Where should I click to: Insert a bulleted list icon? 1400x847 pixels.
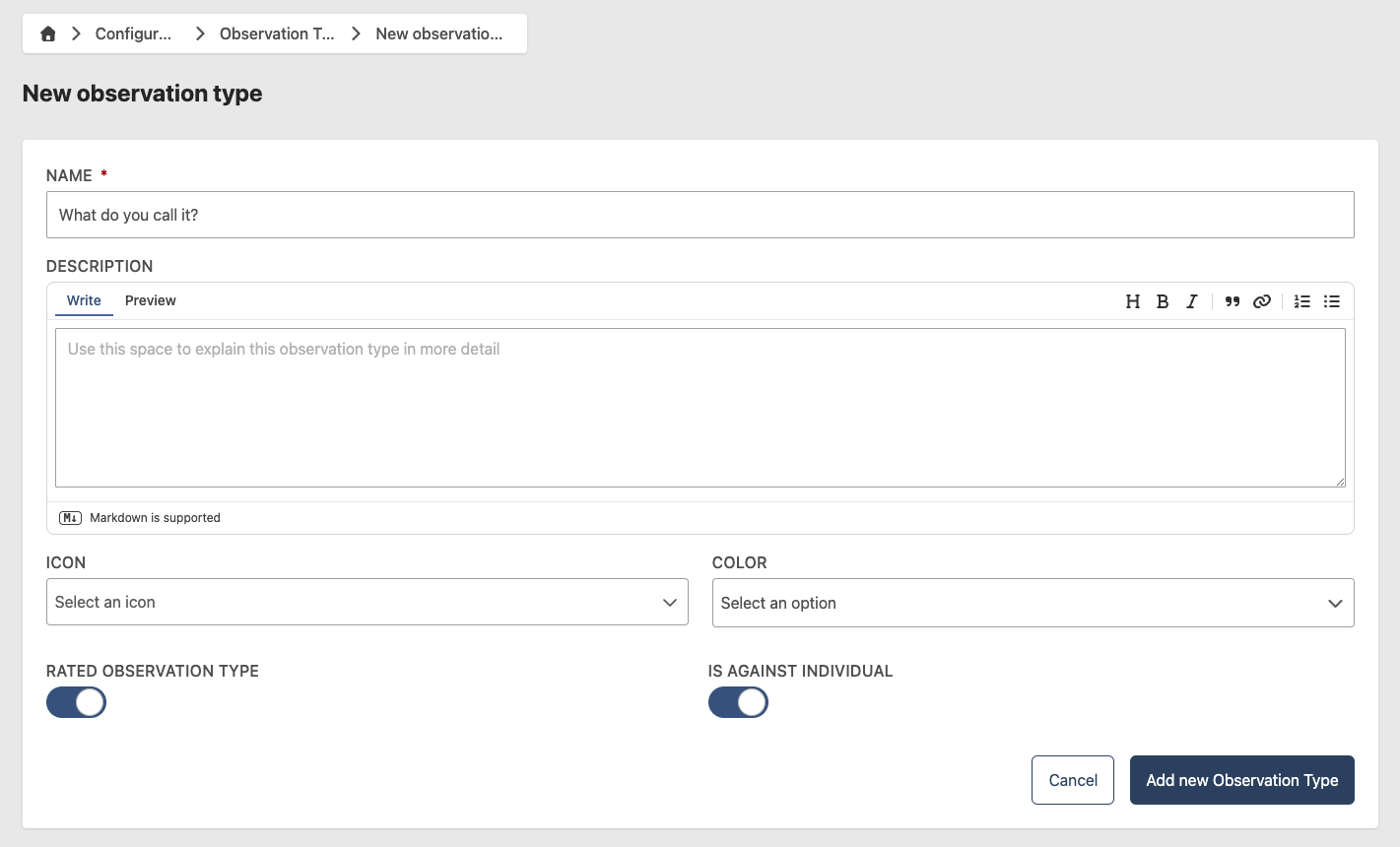point(1332,301)
